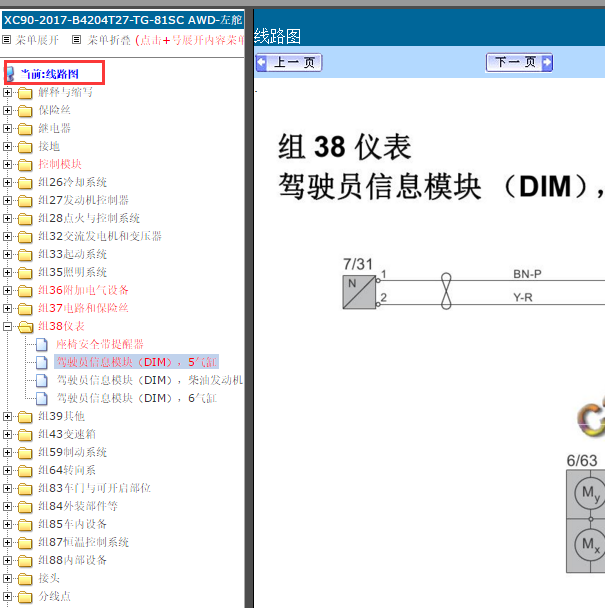Expand the 继电器 folder node
Screen dimensions: 605x608
click(7, 128)
